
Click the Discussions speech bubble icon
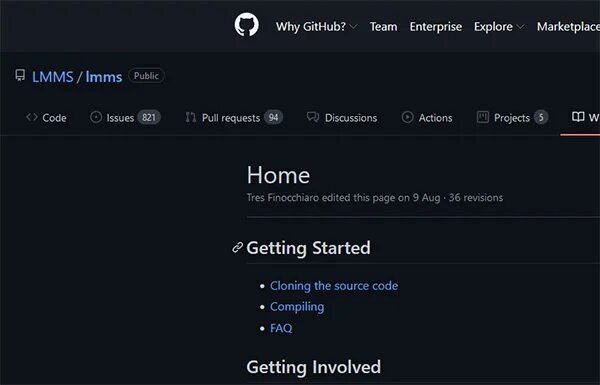313,117
